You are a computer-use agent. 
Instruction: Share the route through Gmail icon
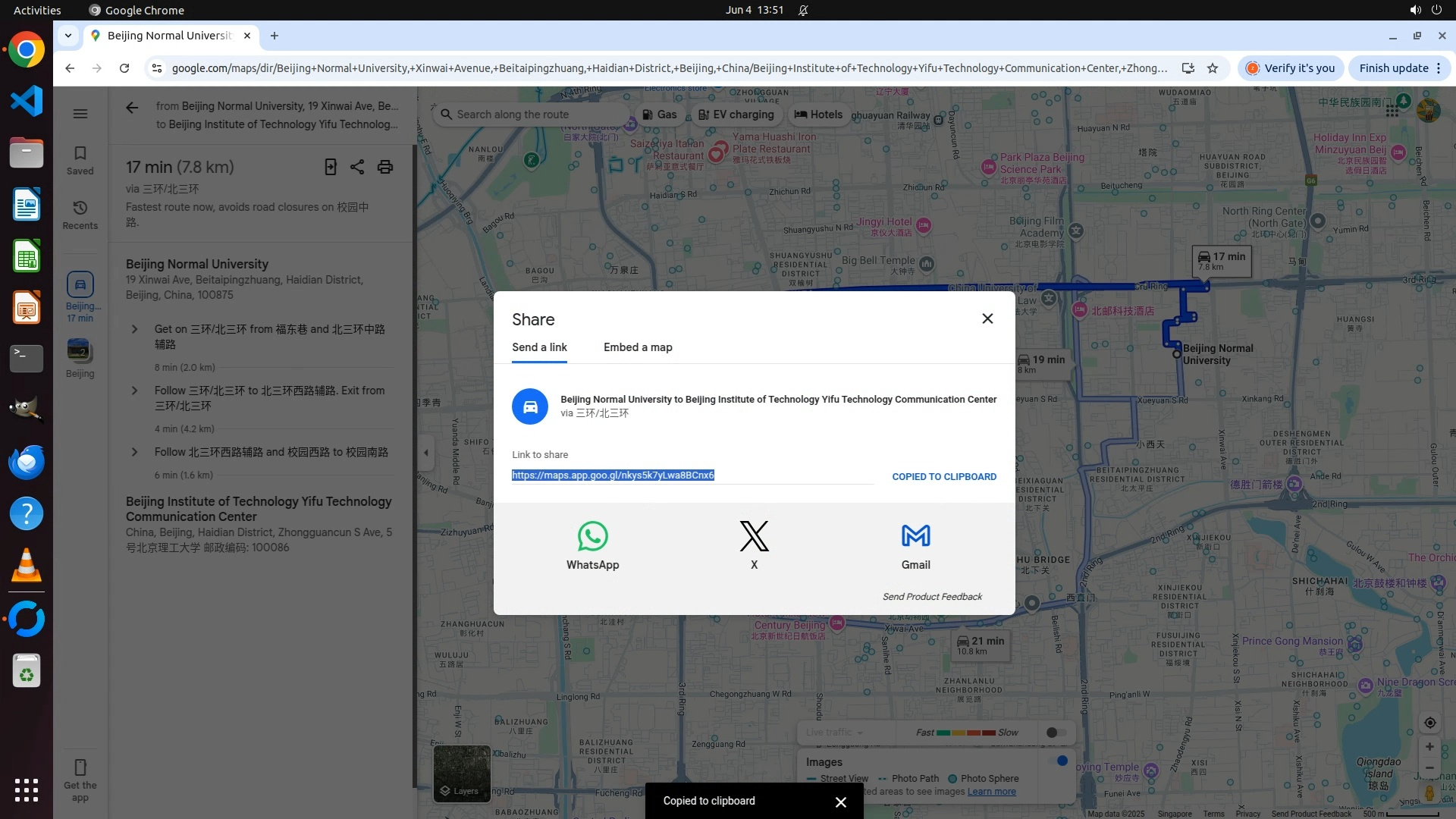915,537
